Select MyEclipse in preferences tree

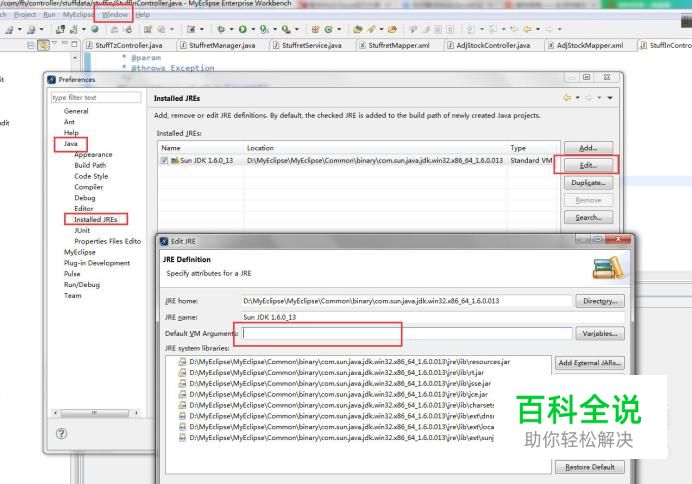coord(79,252)
